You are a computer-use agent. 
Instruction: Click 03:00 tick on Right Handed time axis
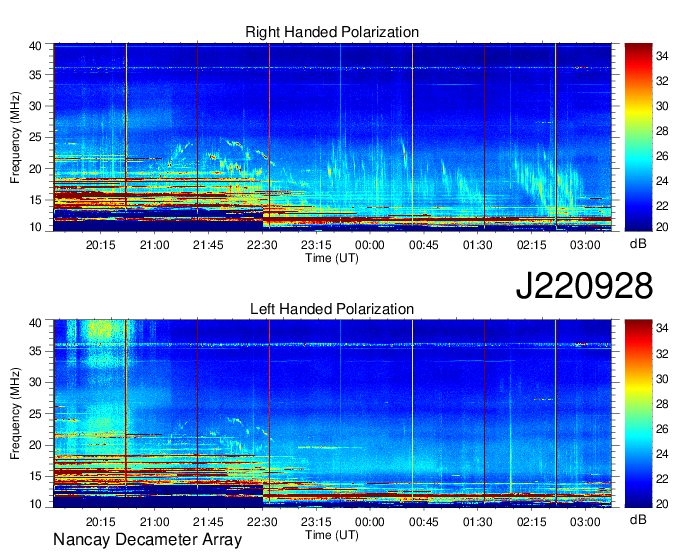[585, 245]
